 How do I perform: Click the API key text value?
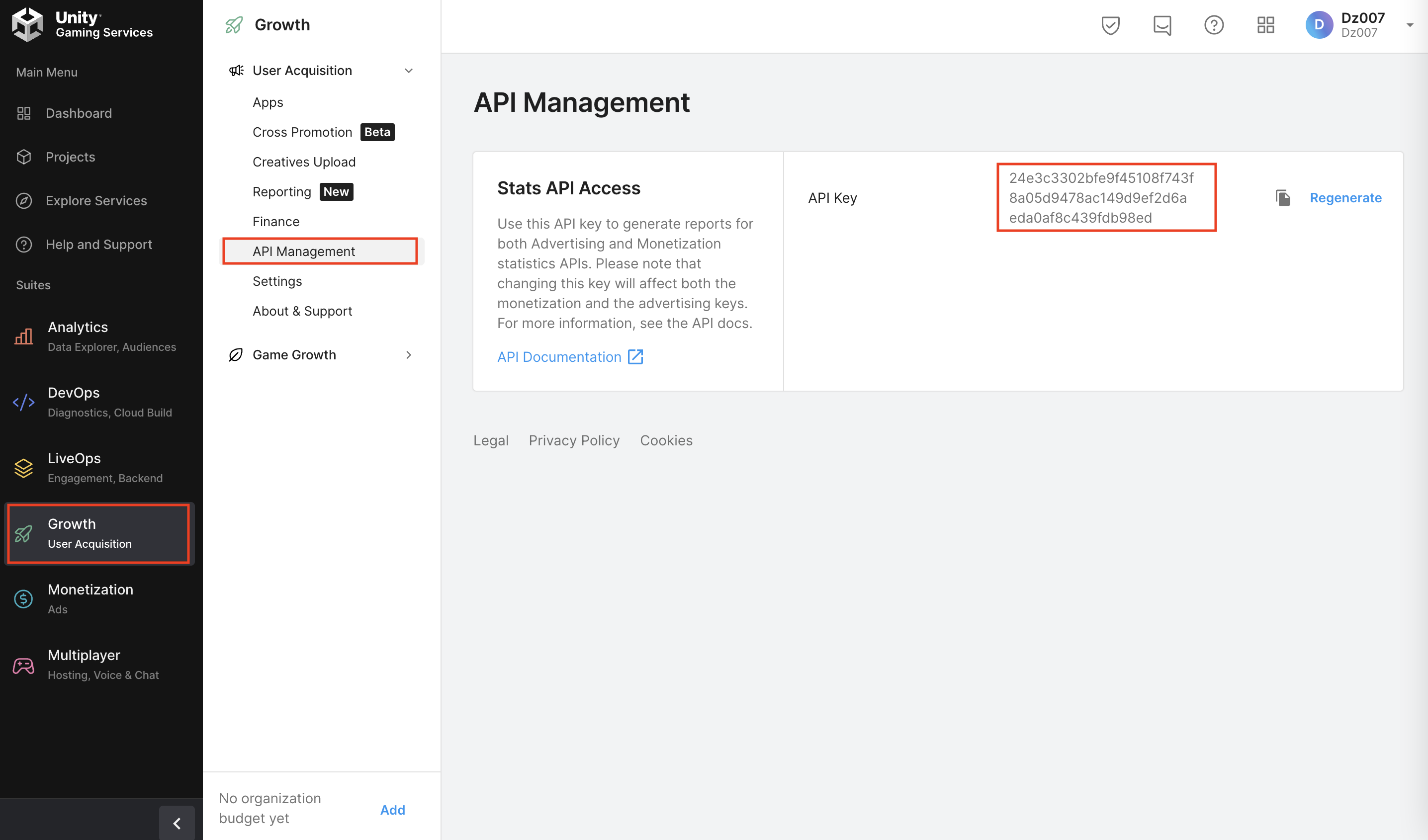[x=1100, y=198]
